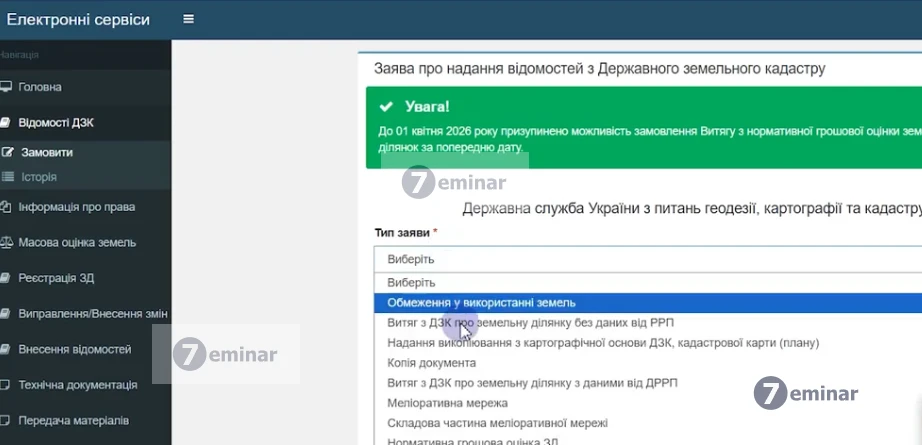Click the Технічна документація icon
The image size is (922, 445).
(x=6, y=385)
